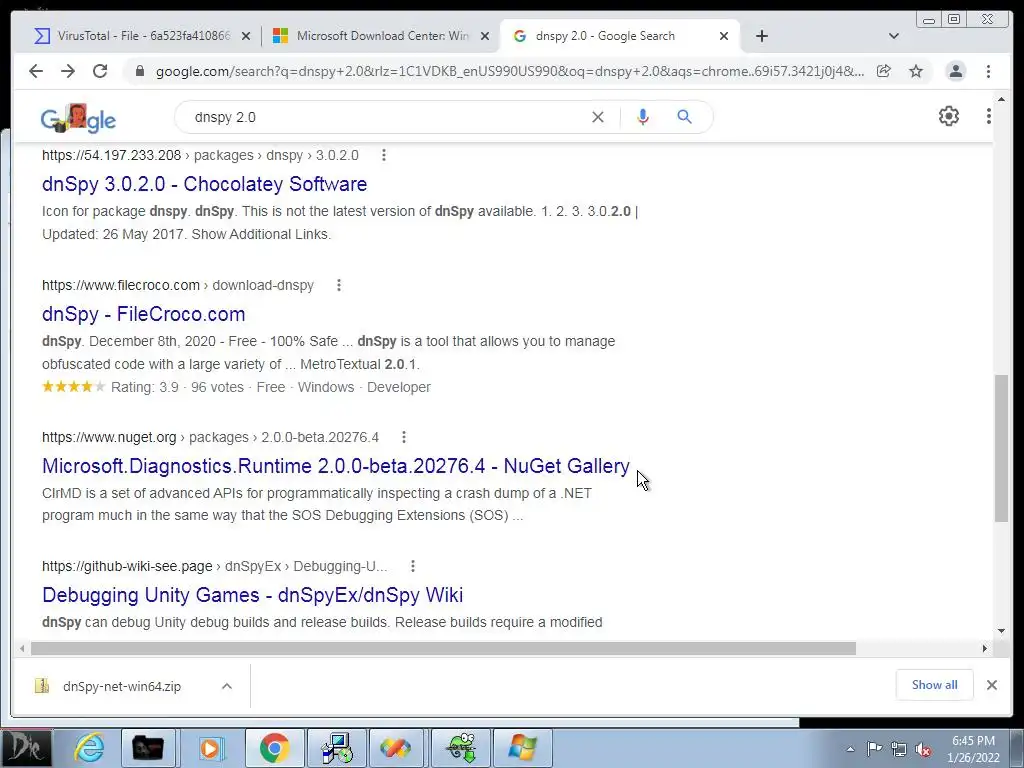Screen dimensions: 1024x768
Task: Click the filecroco.com breadcrumb URL text
Action: coord(178,285)
